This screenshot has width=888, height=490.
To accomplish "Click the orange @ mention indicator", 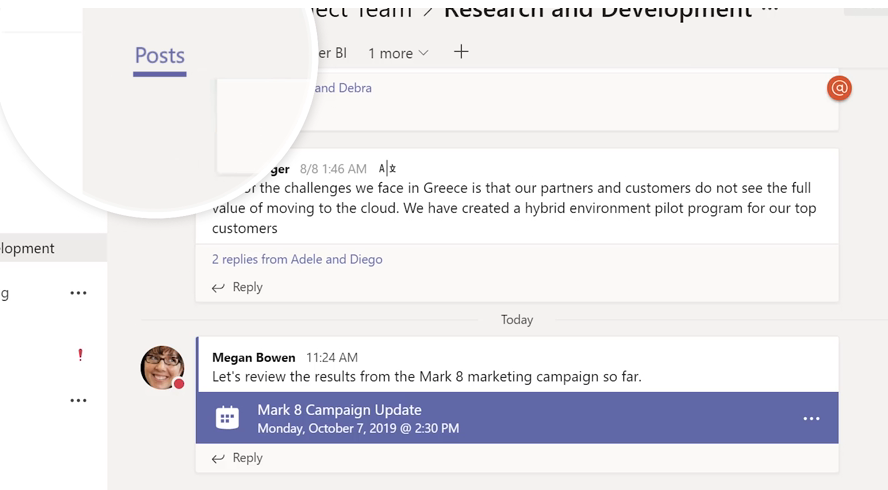I will coord(839,88).
